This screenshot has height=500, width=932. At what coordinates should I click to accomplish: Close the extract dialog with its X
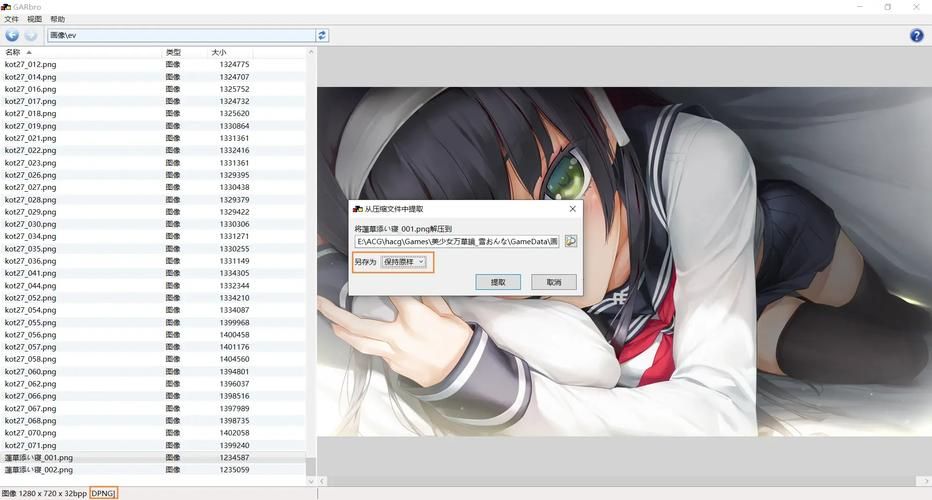(572, 209)
